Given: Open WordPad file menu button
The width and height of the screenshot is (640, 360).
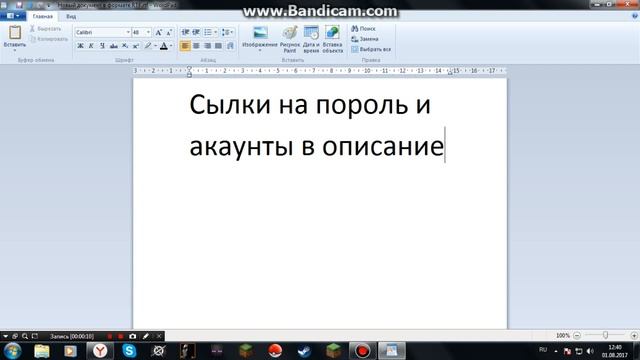Looking at the screenshot, I should click(x=13, y=16).
